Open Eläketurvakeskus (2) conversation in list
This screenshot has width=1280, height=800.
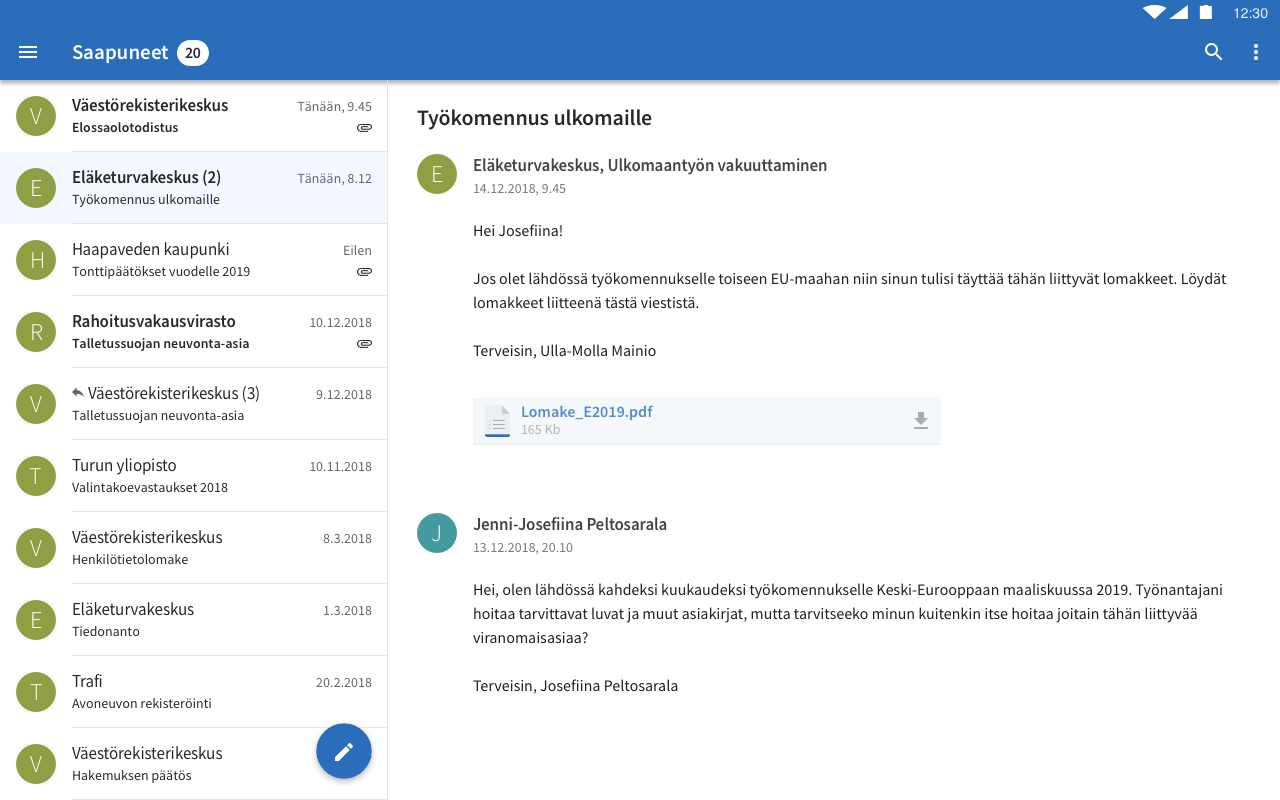[194, 188]
